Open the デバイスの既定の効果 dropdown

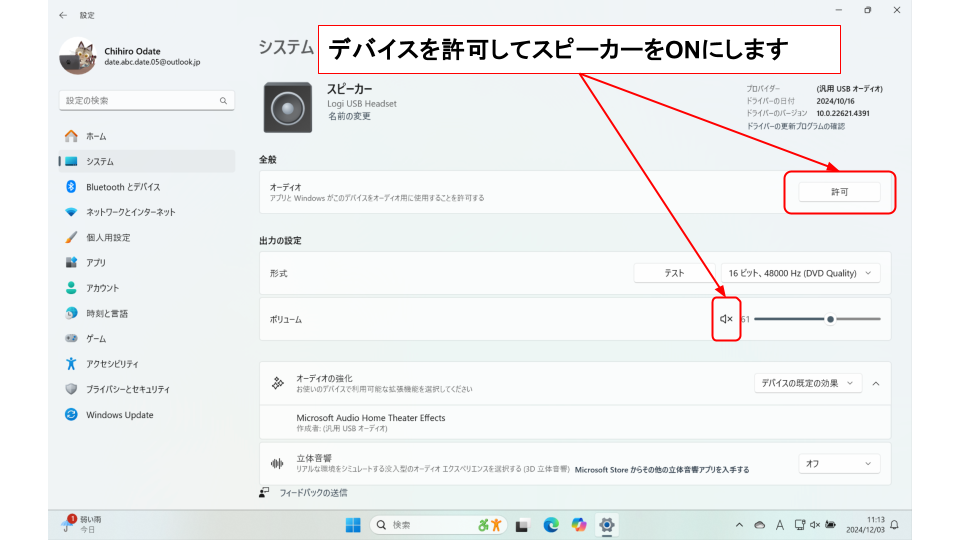[x=809, y=383]
